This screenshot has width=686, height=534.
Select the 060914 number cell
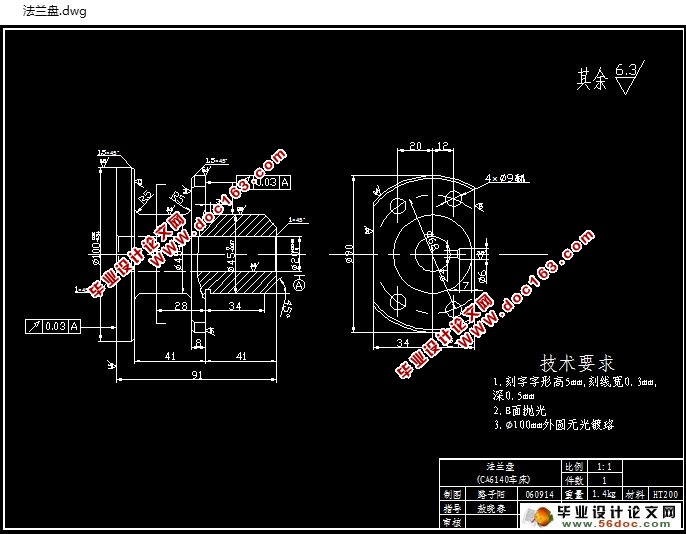coord(539,494)
